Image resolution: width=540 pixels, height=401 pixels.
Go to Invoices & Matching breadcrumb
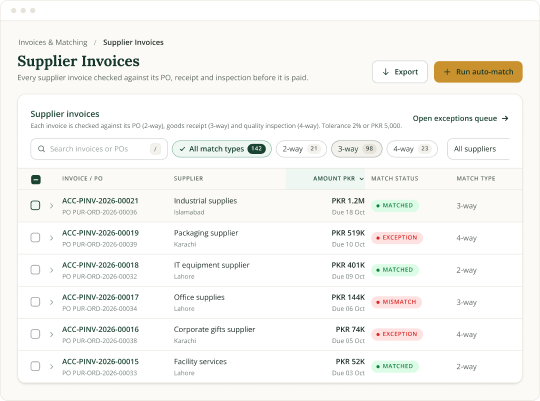53,42
